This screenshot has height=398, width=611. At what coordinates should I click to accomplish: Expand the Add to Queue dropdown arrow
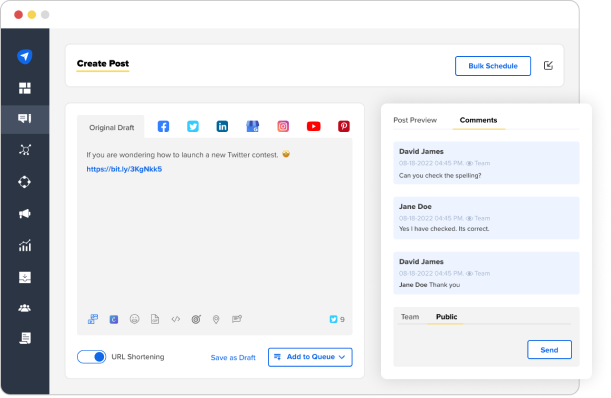click(342, 357)
